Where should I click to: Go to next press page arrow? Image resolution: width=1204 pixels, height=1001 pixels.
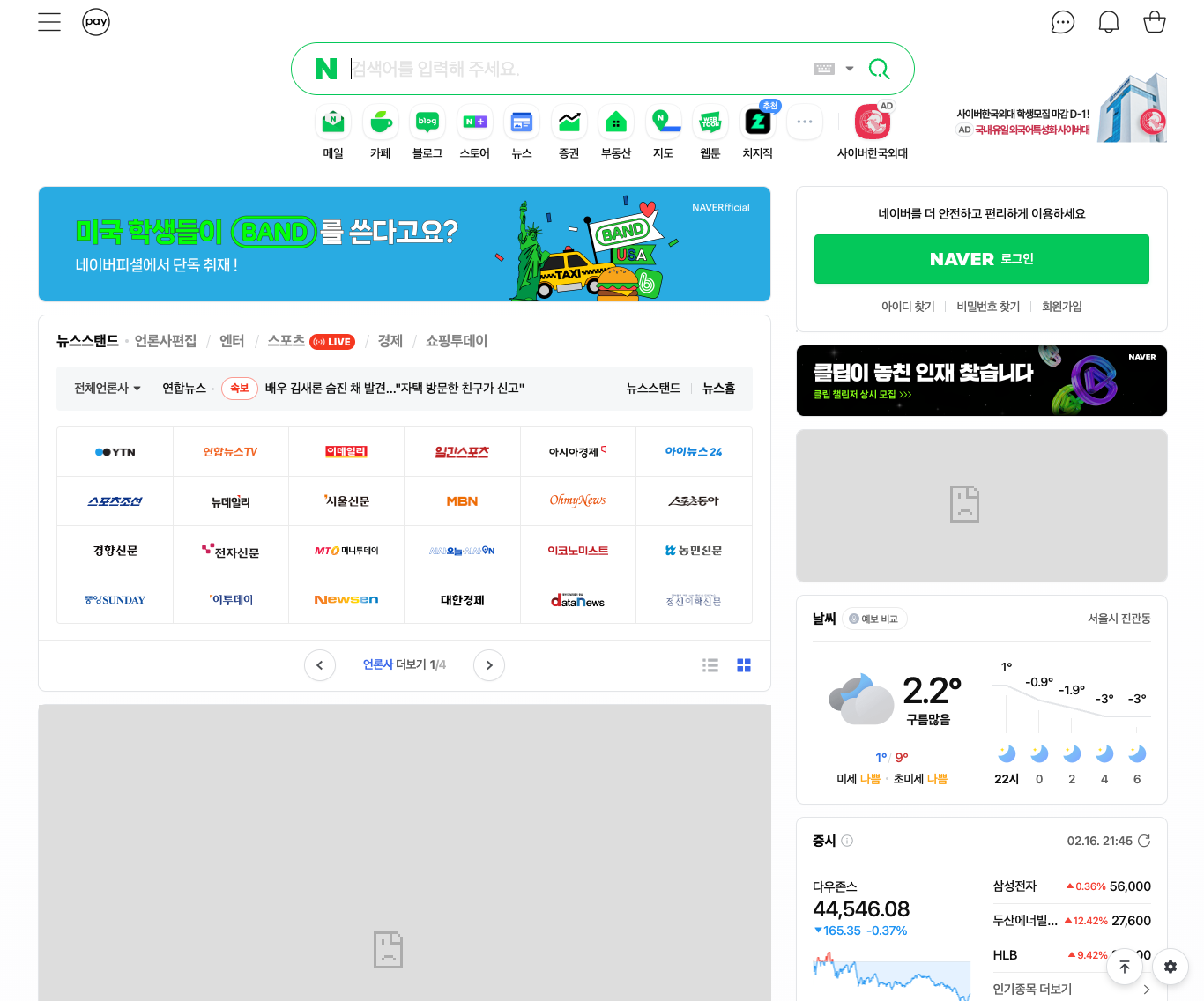tap(489, 665)
